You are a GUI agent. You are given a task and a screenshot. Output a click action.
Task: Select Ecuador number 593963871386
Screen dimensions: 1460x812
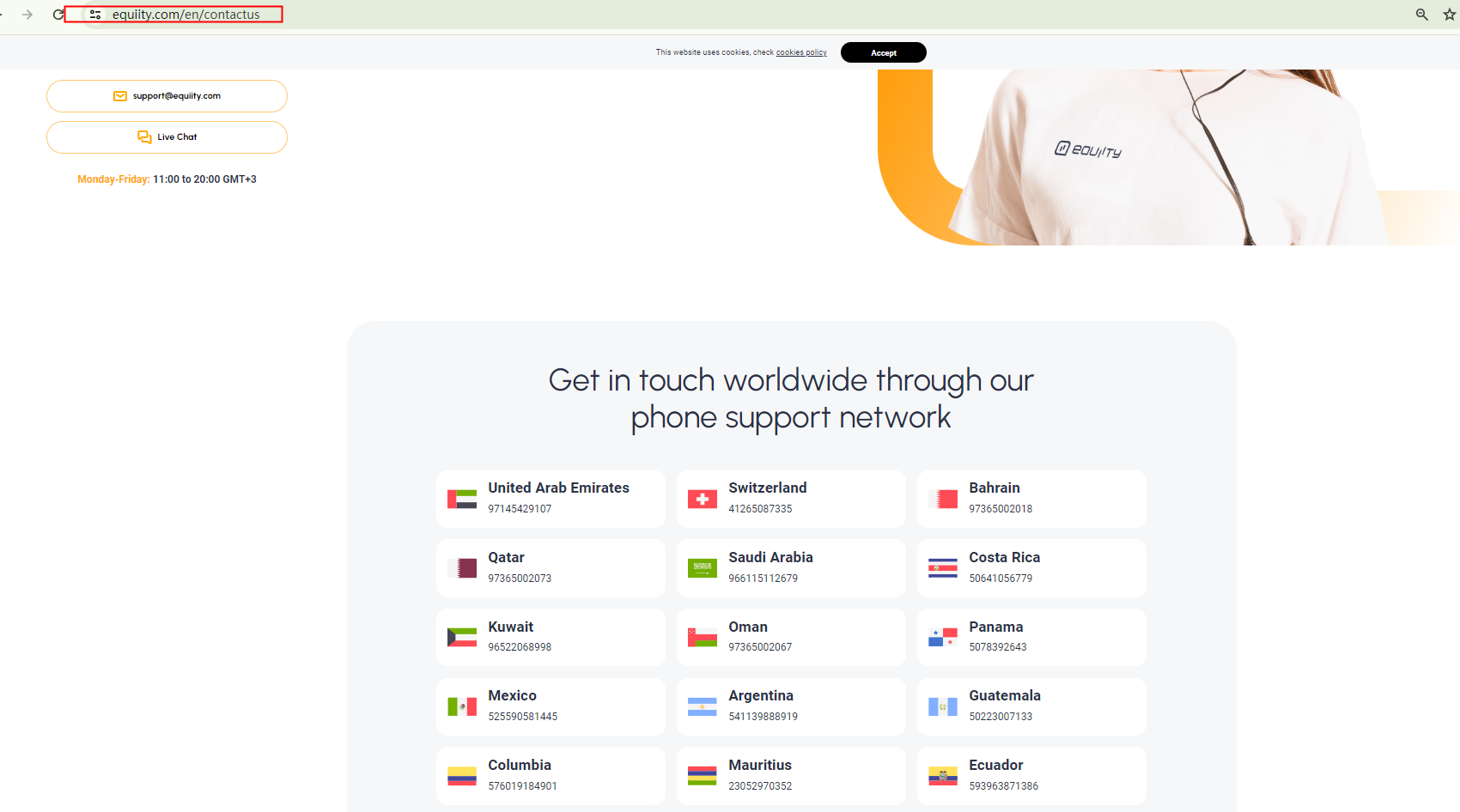coord(1004,786)
